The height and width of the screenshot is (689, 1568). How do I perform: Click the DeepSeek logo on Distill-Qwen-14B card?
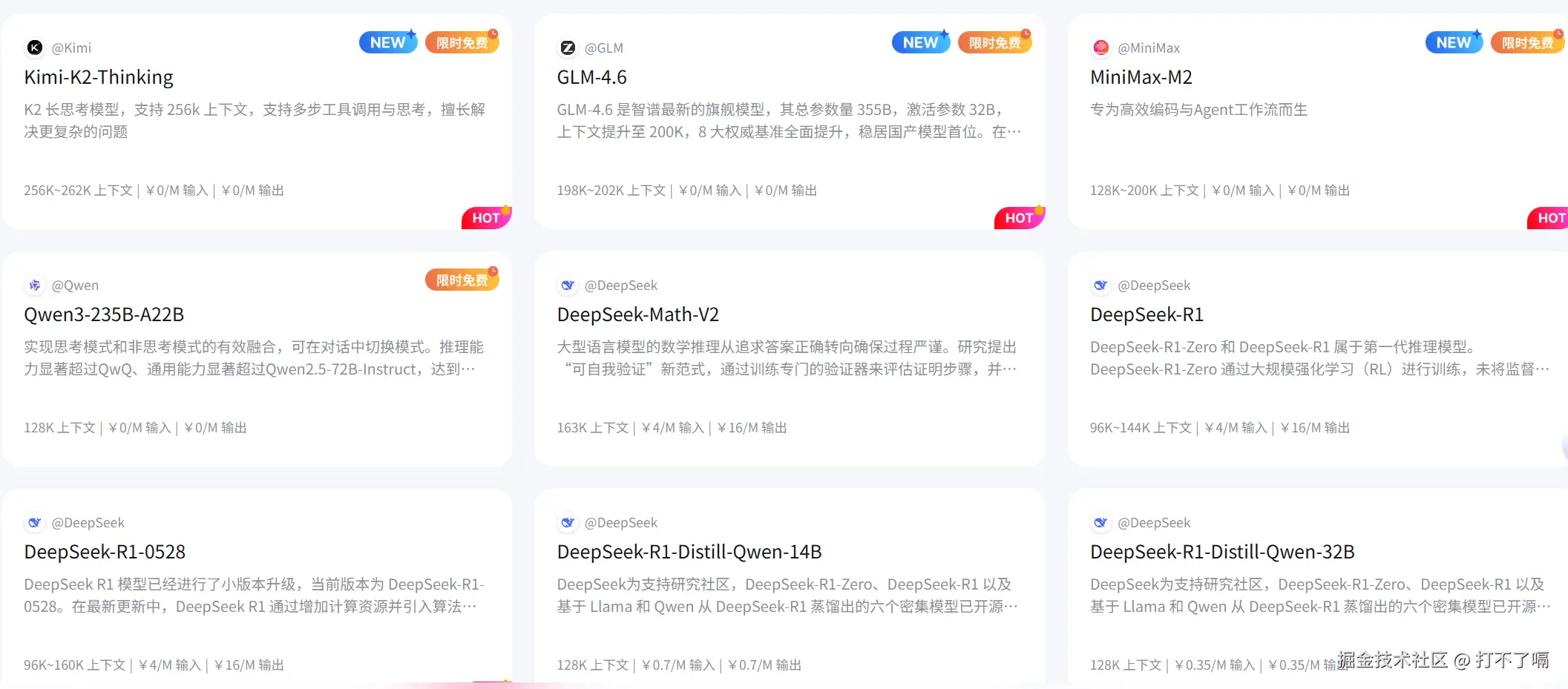point(568,523)
